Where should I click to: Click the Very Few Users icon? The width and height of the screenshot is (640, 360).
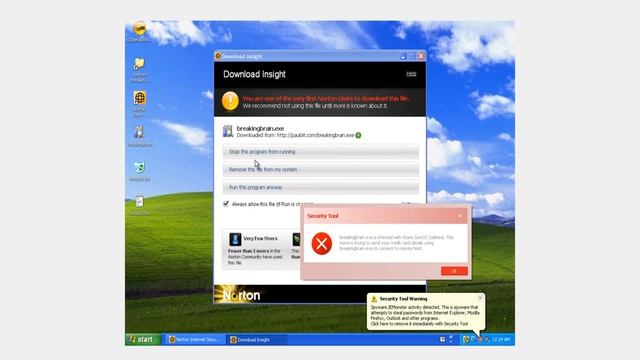[235, 239]
